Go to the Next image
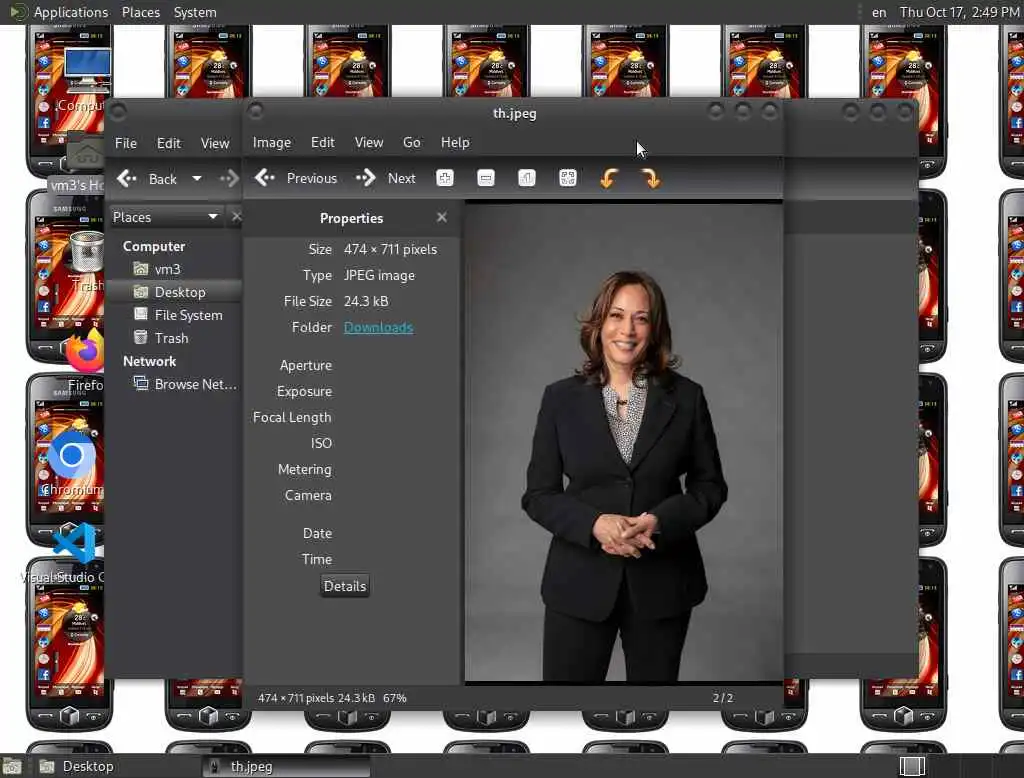Screen dimensions: 1024x778 [x=386, y=178]
